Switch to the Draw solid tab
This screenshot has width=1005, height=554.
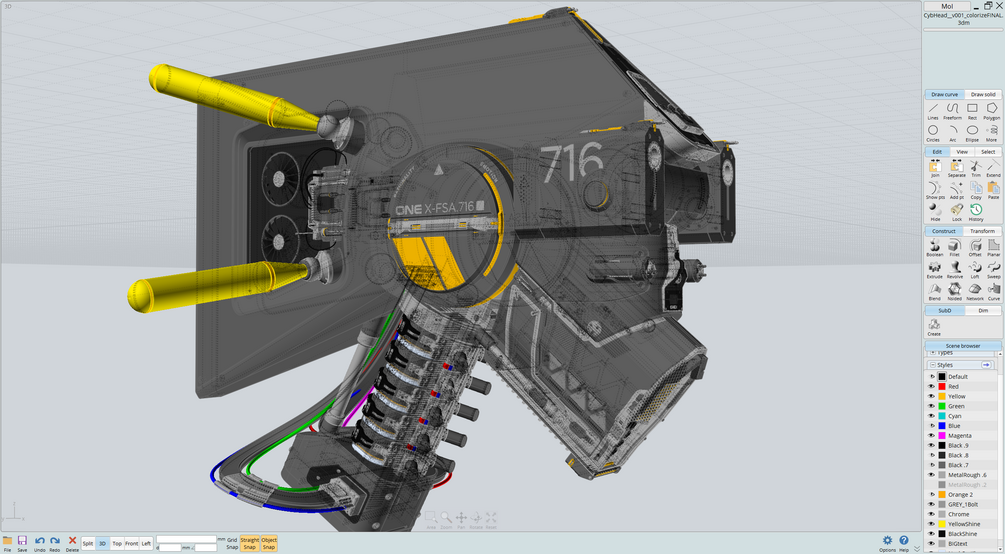(x=983, y=94)
